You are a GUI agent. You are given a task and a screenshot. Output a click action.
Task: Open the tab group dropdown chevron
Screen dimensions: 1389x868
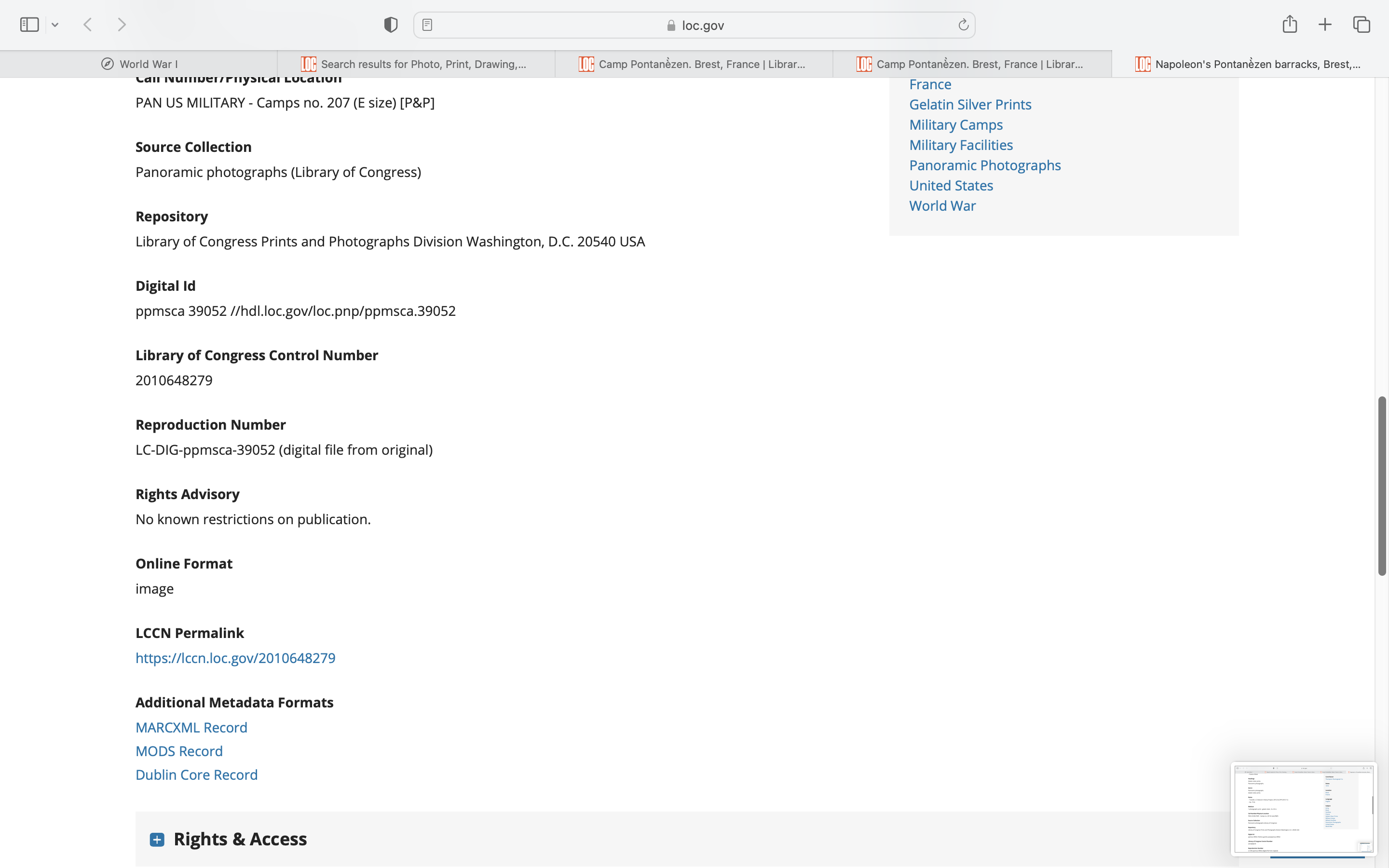pos(55,25)
